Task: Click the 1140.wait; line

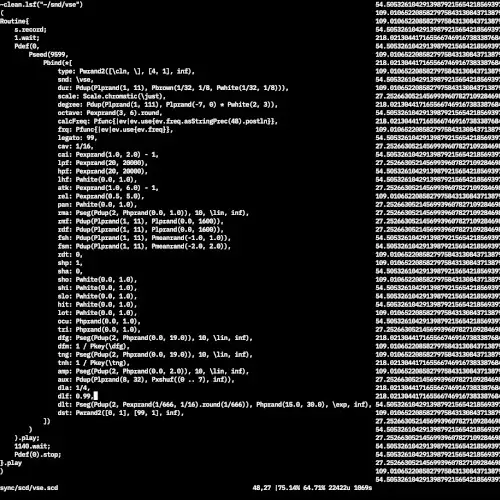Action: pyautogui.click(x=32, y=446)
